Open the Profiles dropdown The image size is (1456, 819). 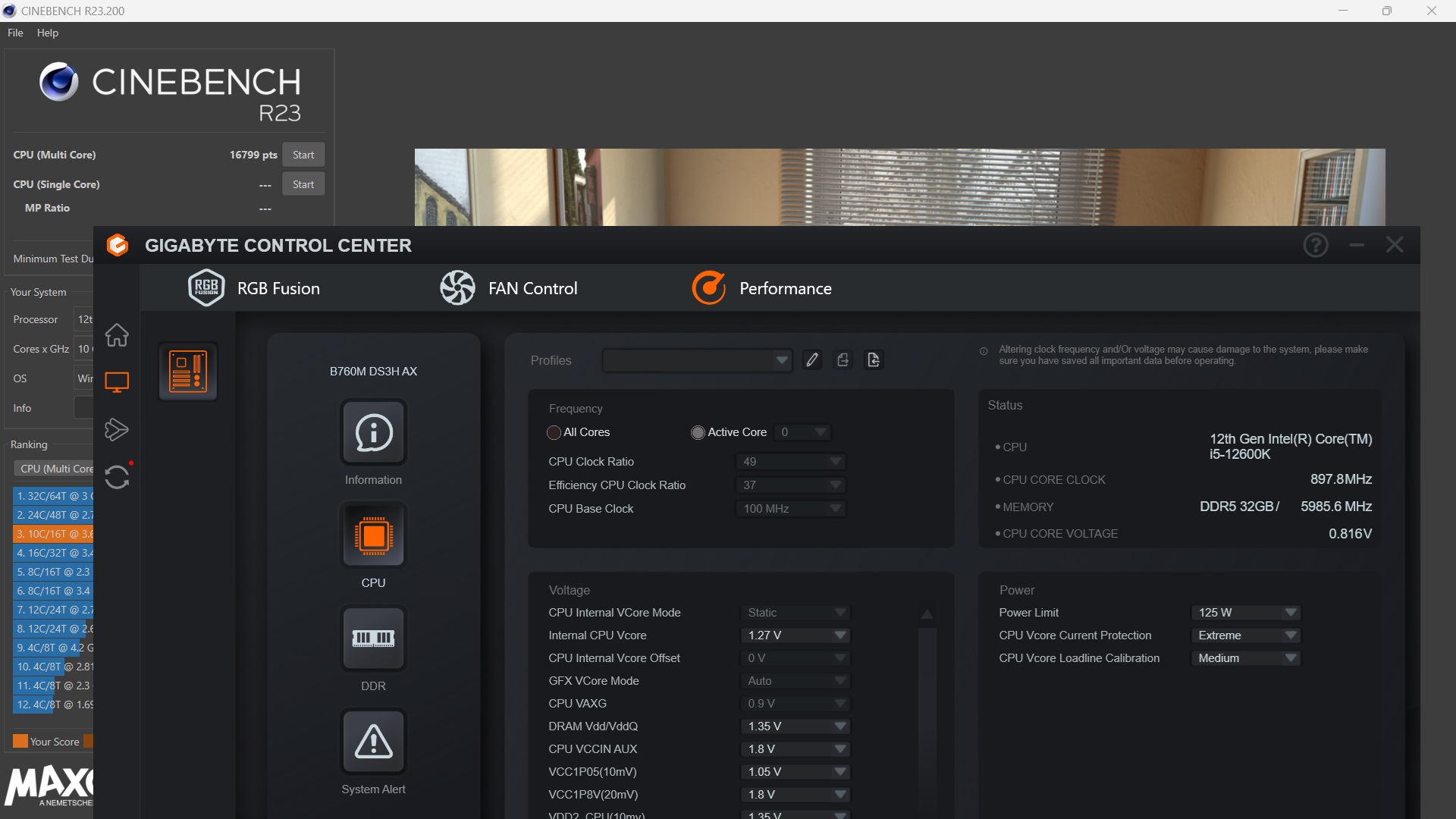point(697,360)
